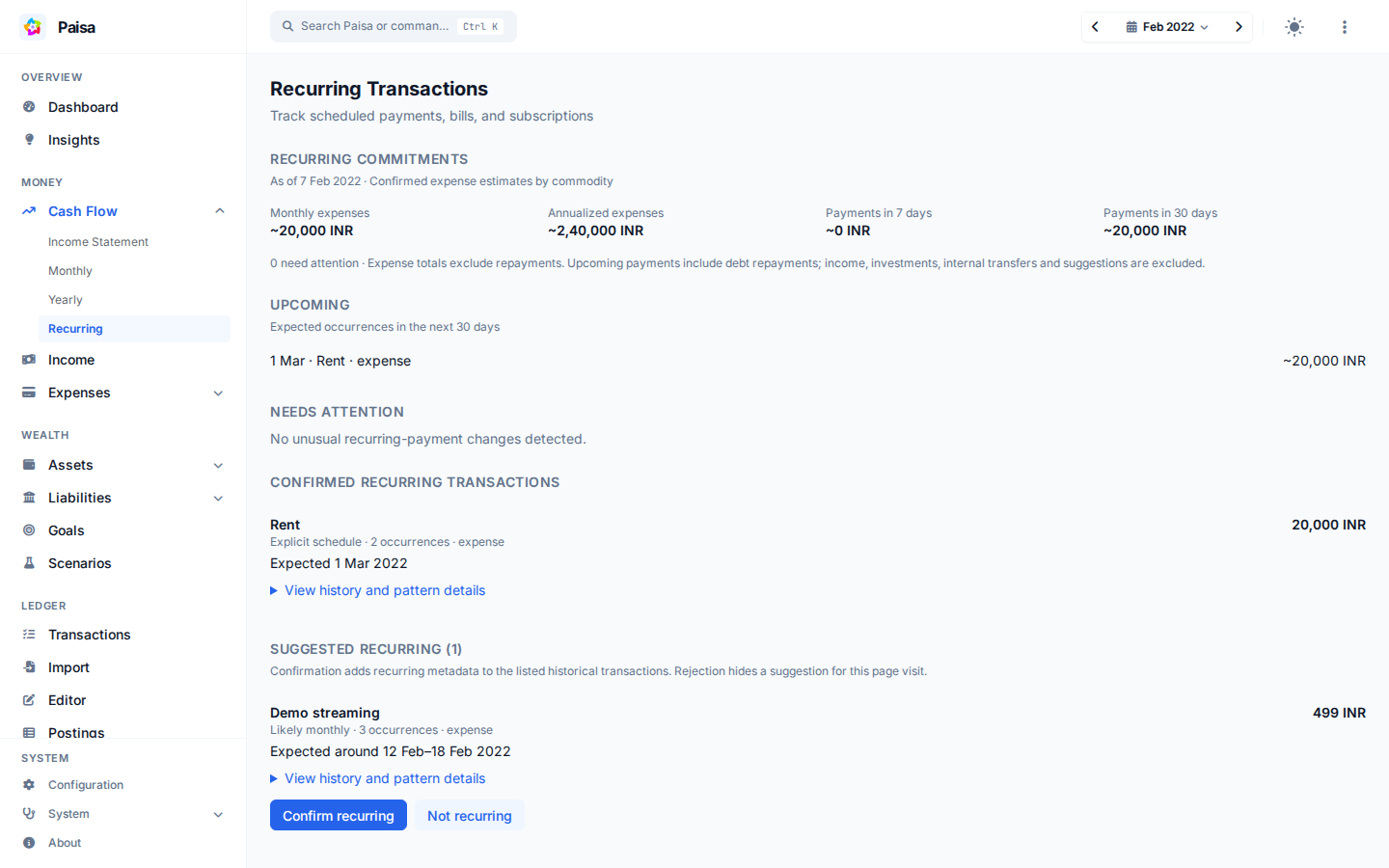Click the Expenses card icon

pyautogui.click(x=29, y=393)
